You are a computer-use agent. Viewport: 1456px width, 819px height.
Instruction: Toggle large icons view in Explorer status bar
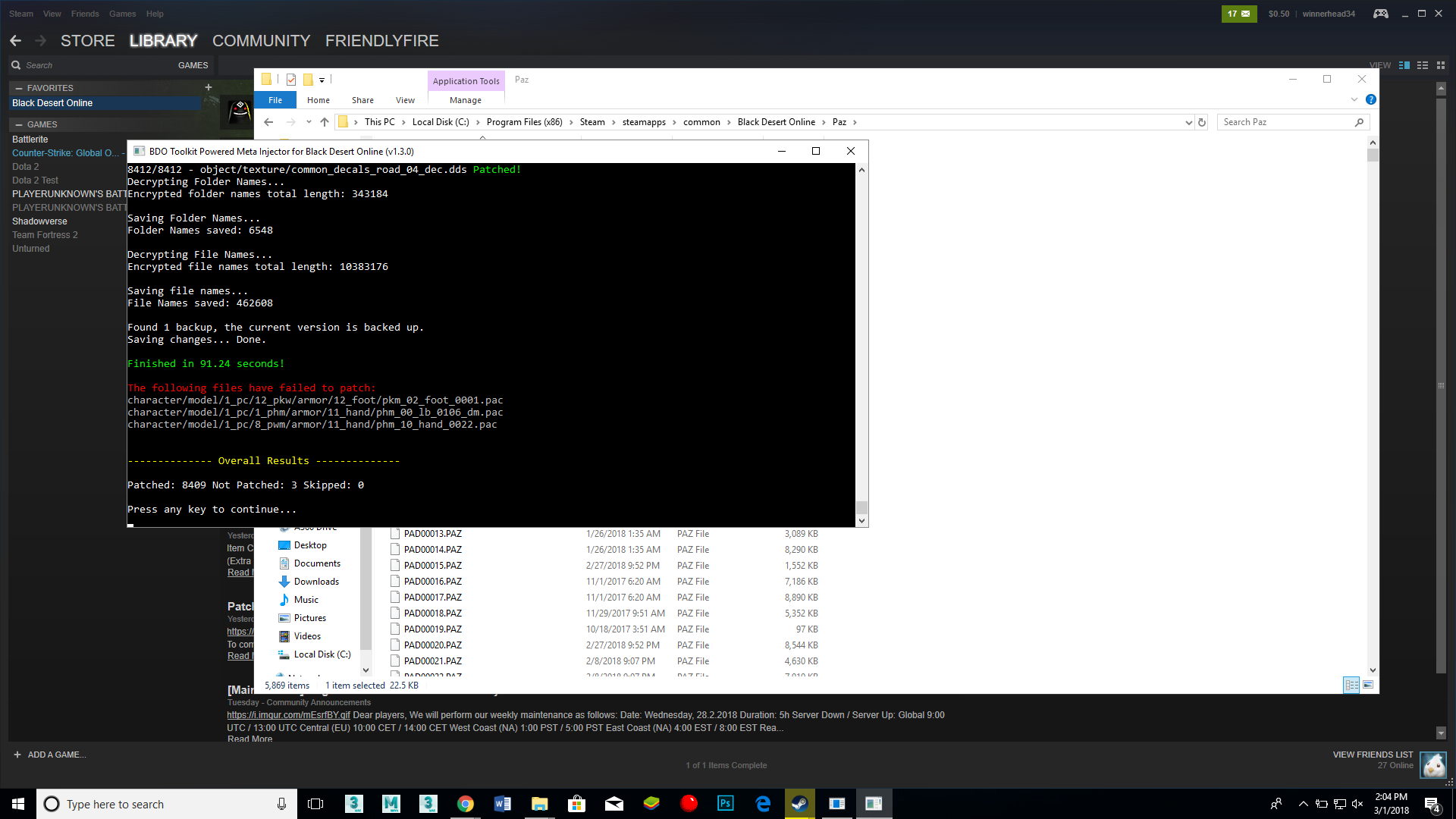point(1368,685)
